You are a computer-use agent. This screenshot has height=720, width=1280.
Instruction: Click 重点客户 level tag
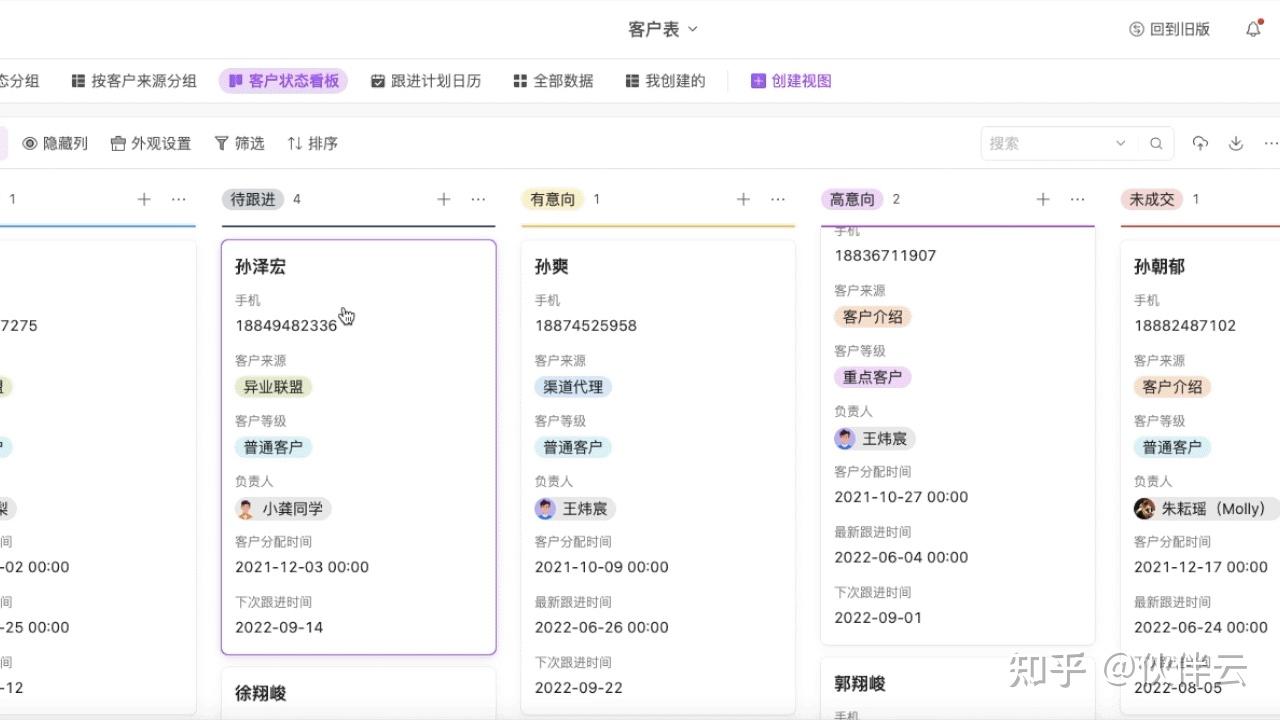point(873,378)
